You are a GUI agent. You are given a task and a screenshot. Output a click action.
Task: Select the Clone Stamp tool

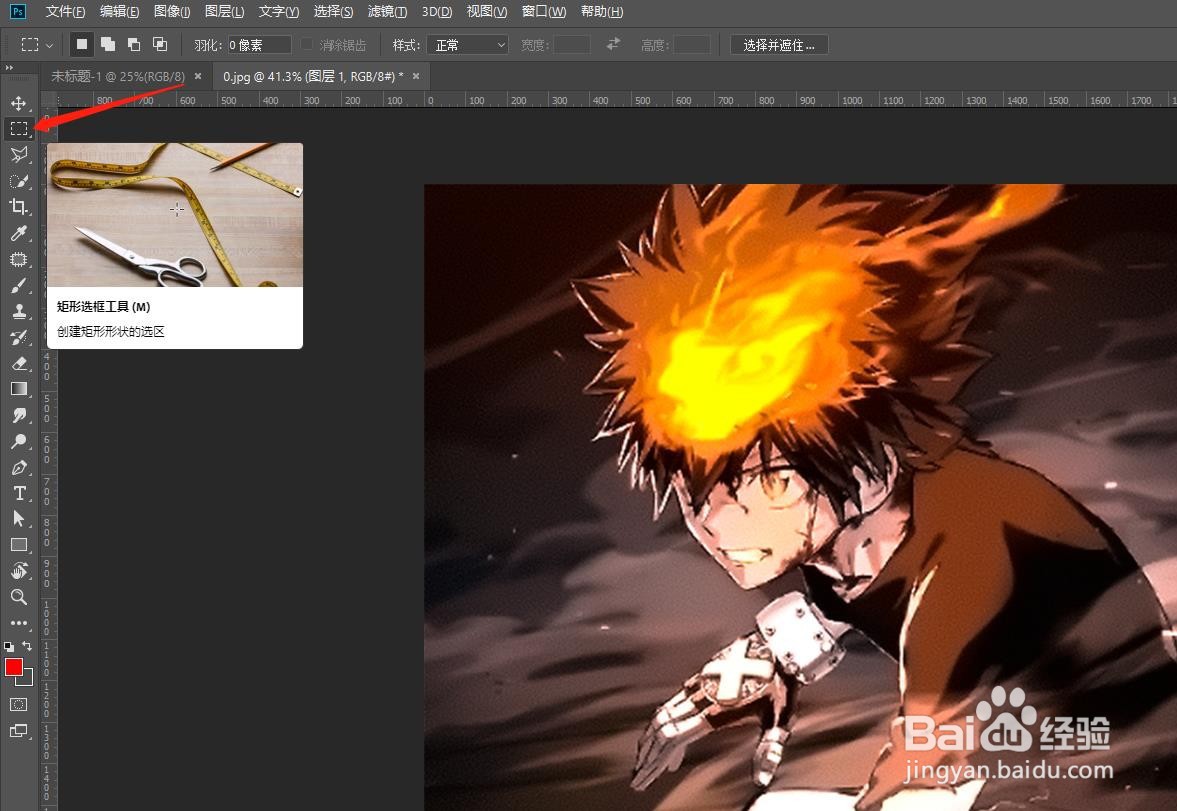(x=19, y=311)
